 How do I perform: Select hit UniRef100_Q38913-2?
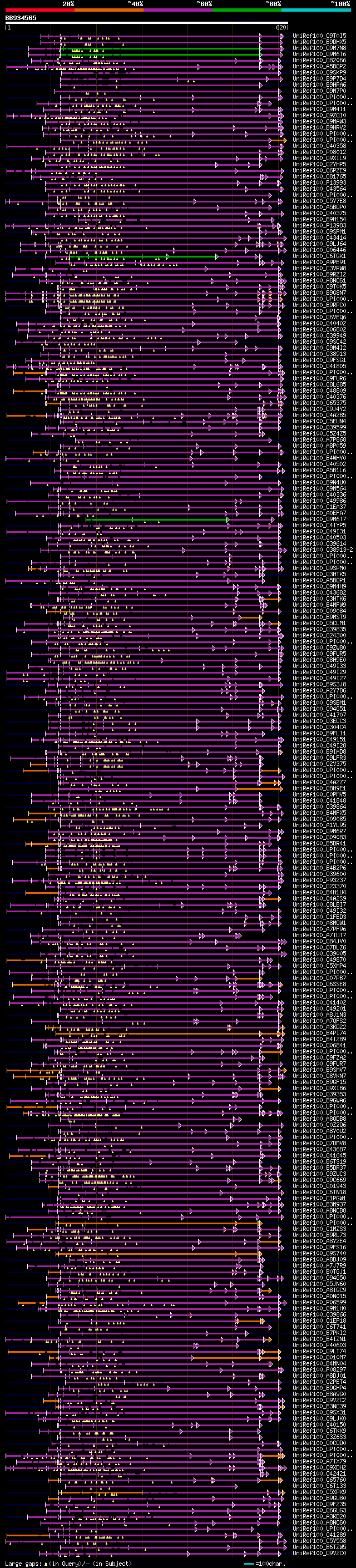(323, 550)
